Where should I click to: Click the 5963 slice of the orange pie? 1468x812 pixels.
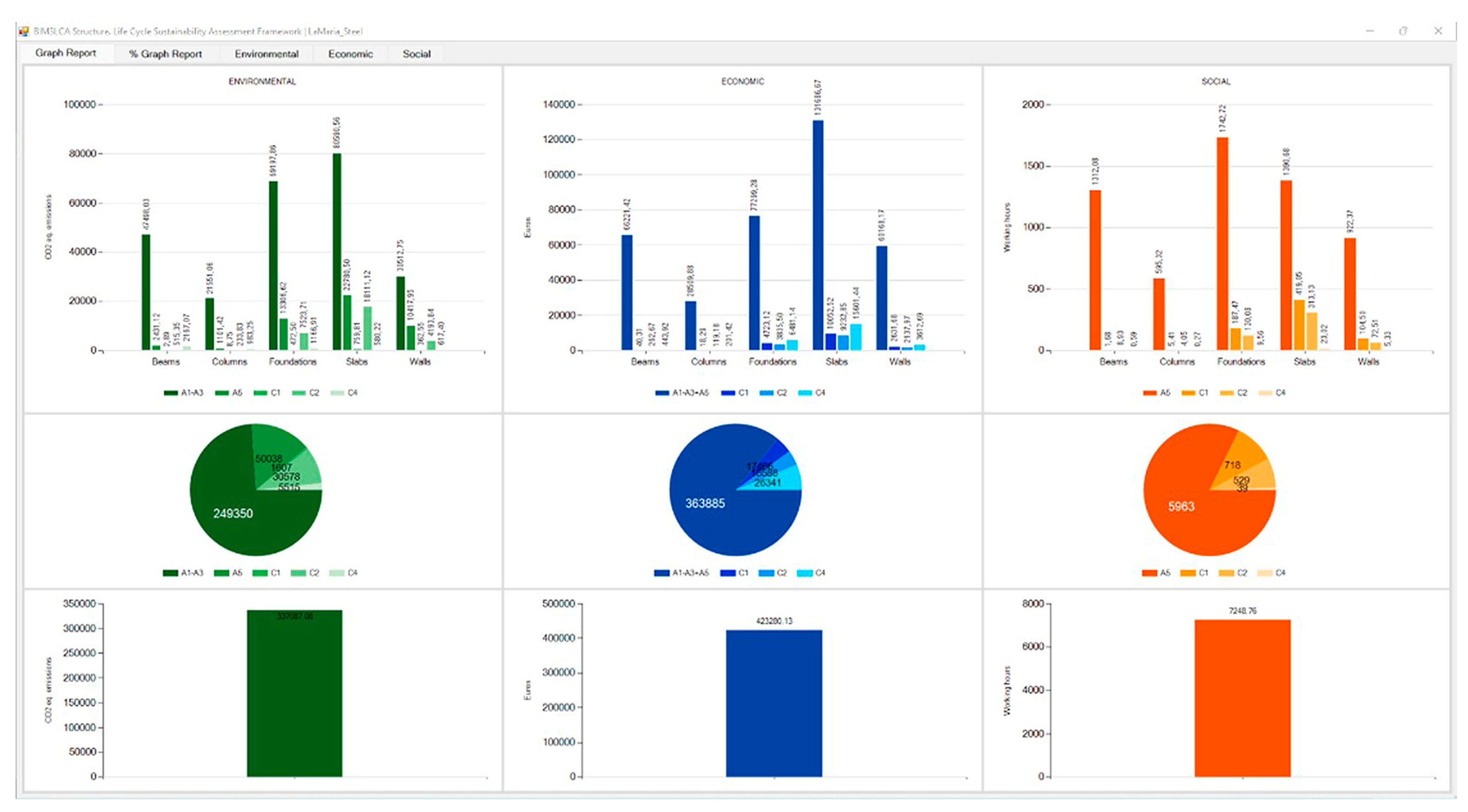[1181, 506]
